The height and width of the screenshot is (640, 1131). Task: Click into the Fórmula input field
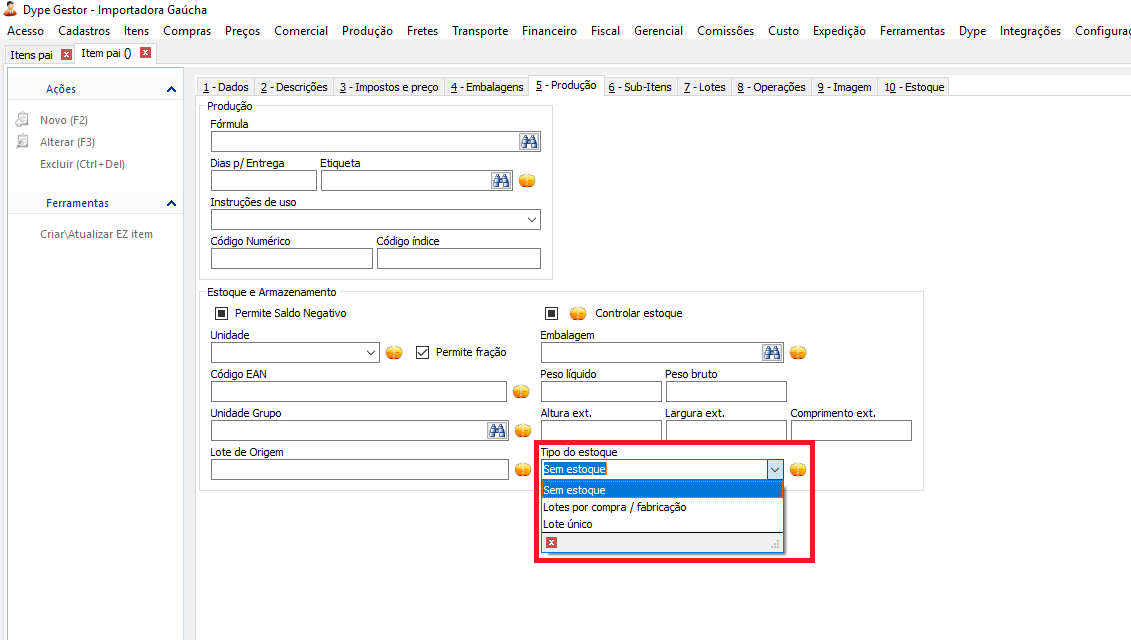364,141
